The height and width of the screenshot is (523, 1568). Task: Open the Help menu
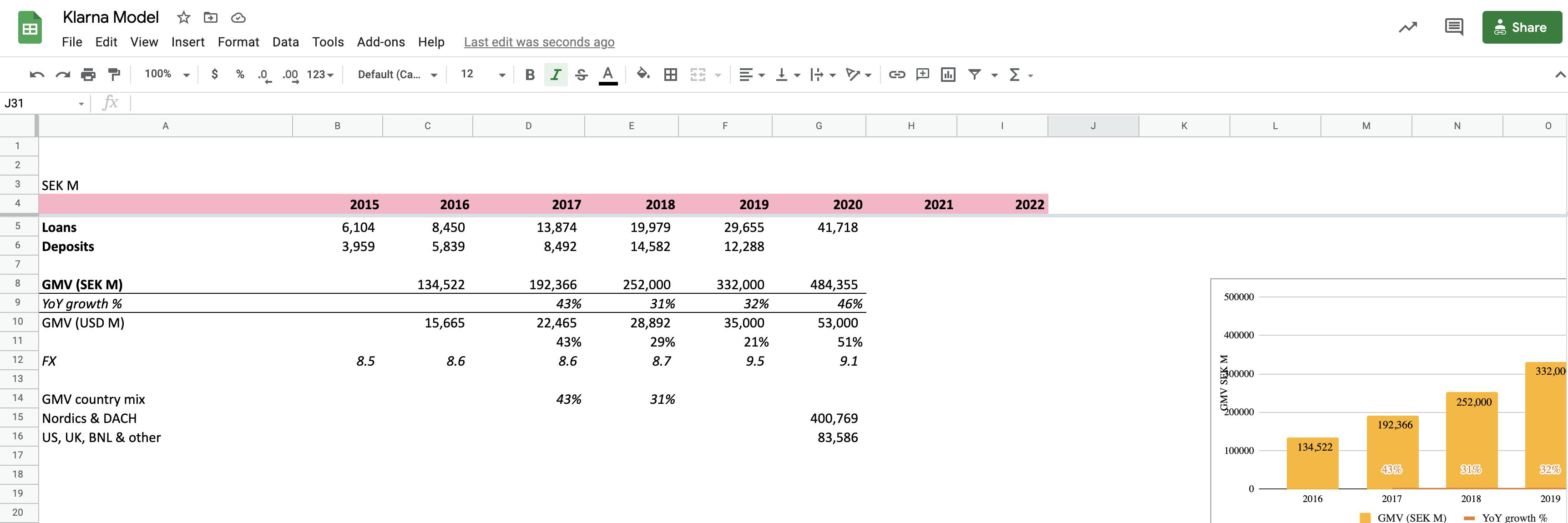click(x=431, y=42)
